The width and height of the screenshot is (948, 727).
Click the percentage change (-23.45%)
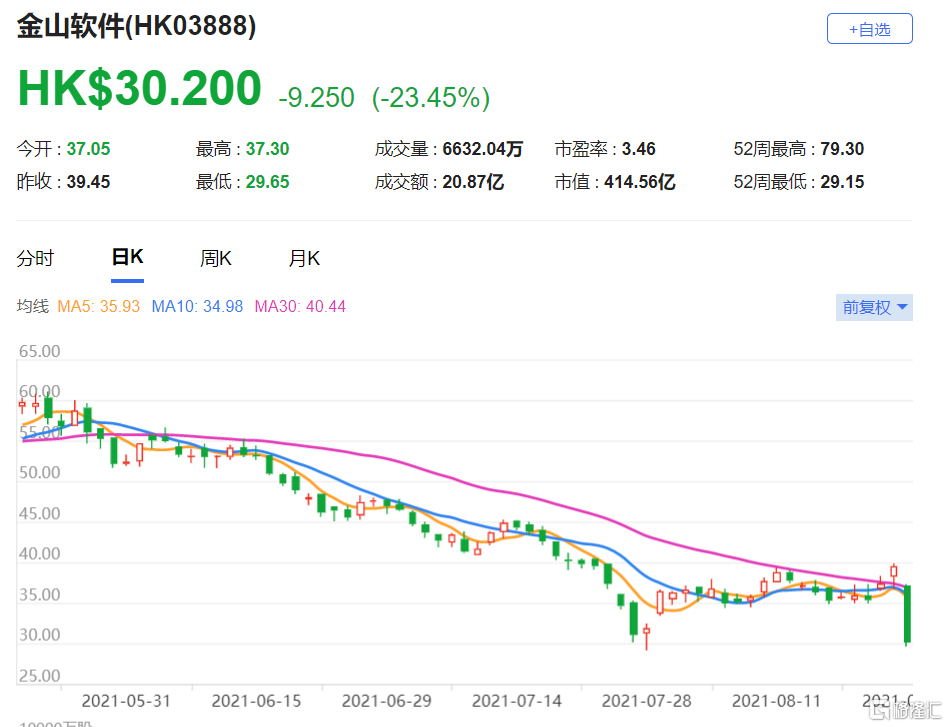[430, 97]
